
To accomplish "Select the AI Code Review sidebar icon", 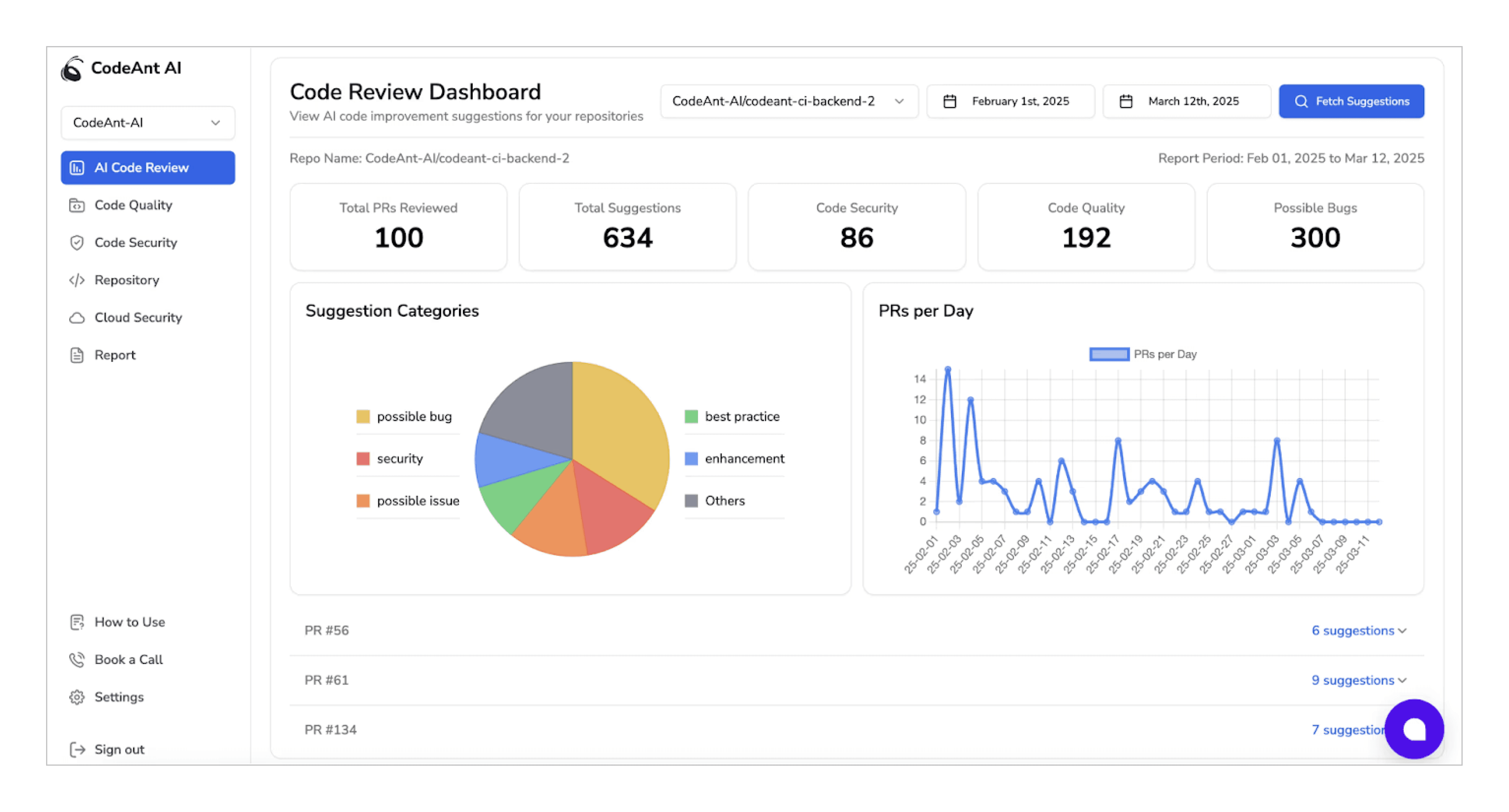I will click(78, 168).
